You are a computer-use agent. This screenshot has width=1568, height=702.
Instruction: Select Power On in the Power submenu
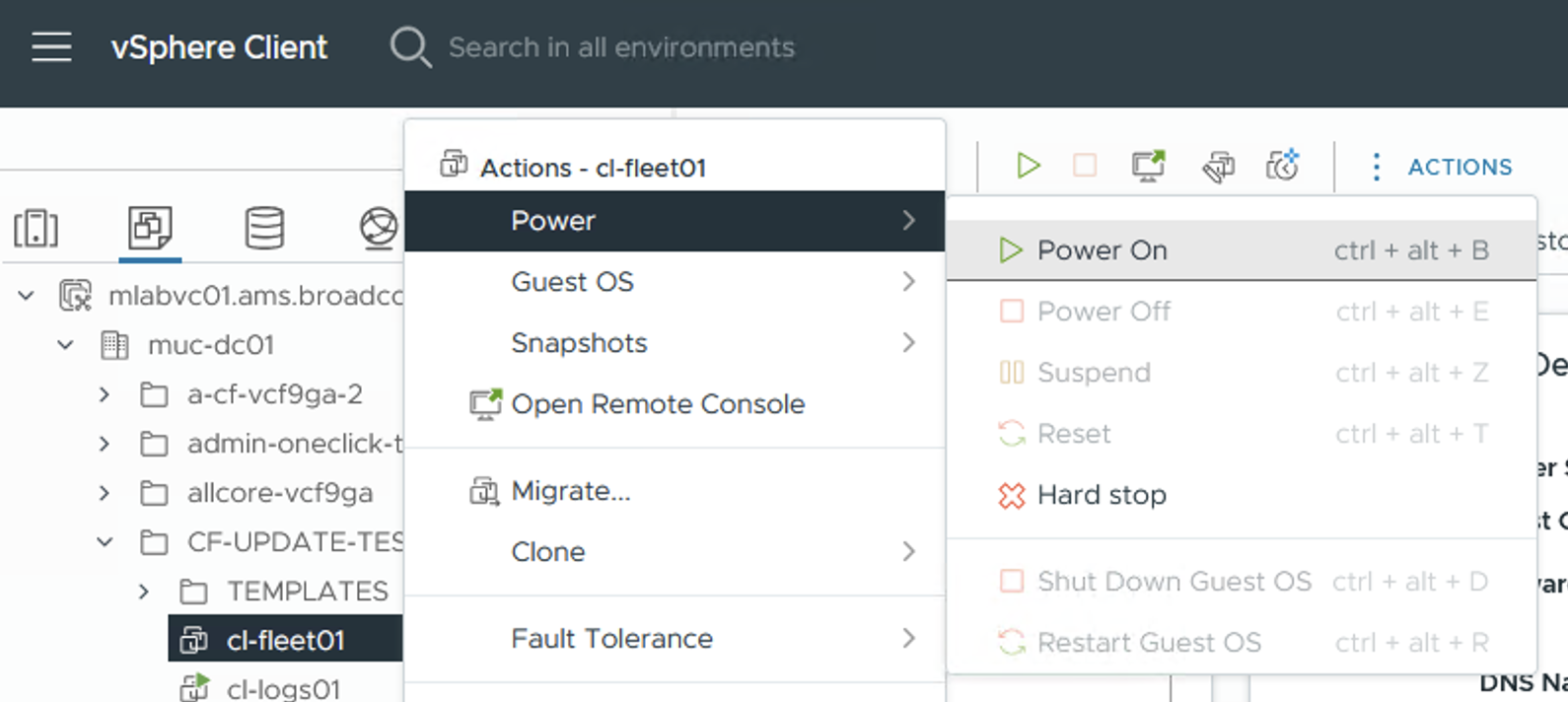click(1102, 250)
